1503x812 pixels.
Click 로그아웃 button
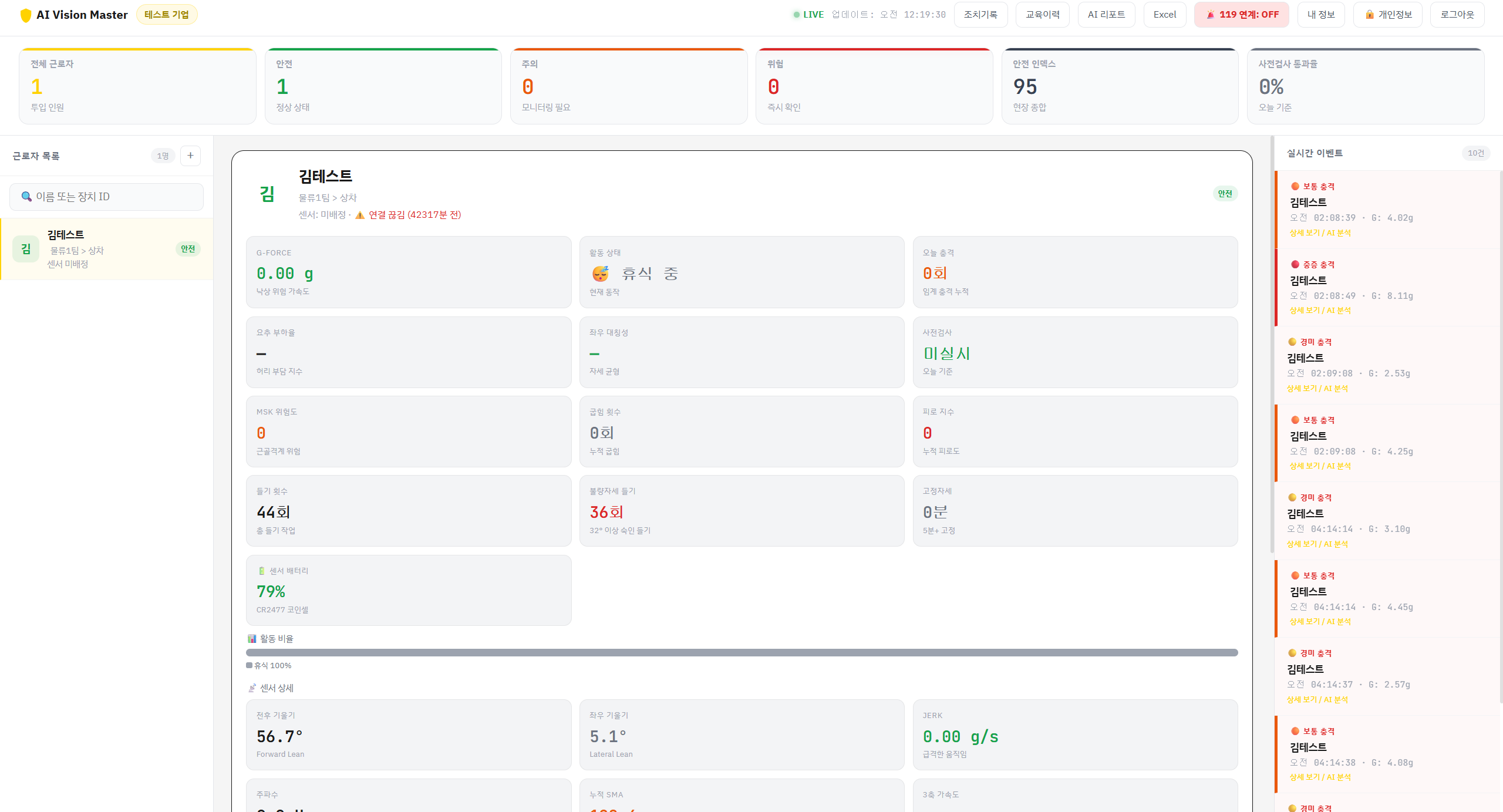click(x=1457, y=15)
